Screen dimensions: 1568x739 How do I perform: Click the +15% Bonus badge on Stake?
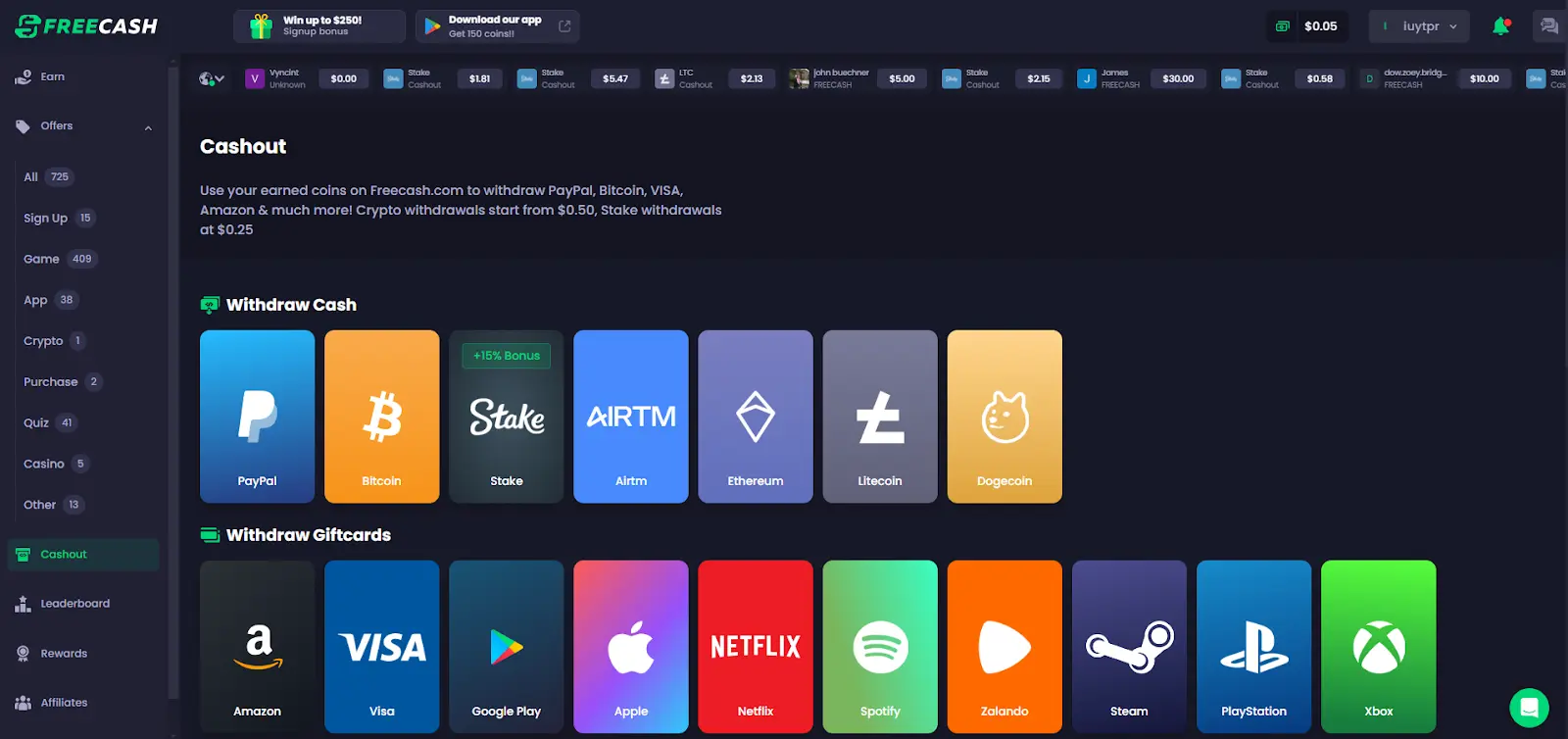[x=506, y=356]
